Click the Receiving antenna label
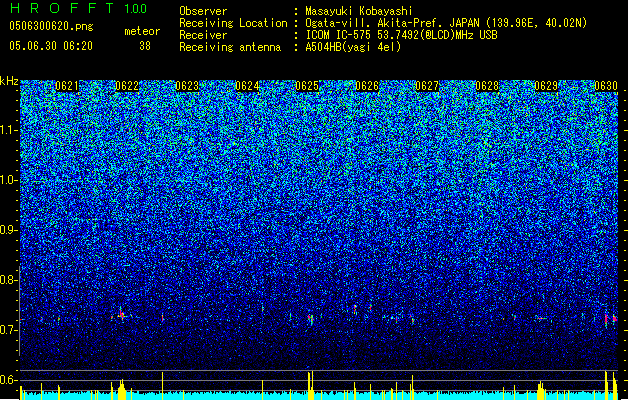 click(230, 47)
